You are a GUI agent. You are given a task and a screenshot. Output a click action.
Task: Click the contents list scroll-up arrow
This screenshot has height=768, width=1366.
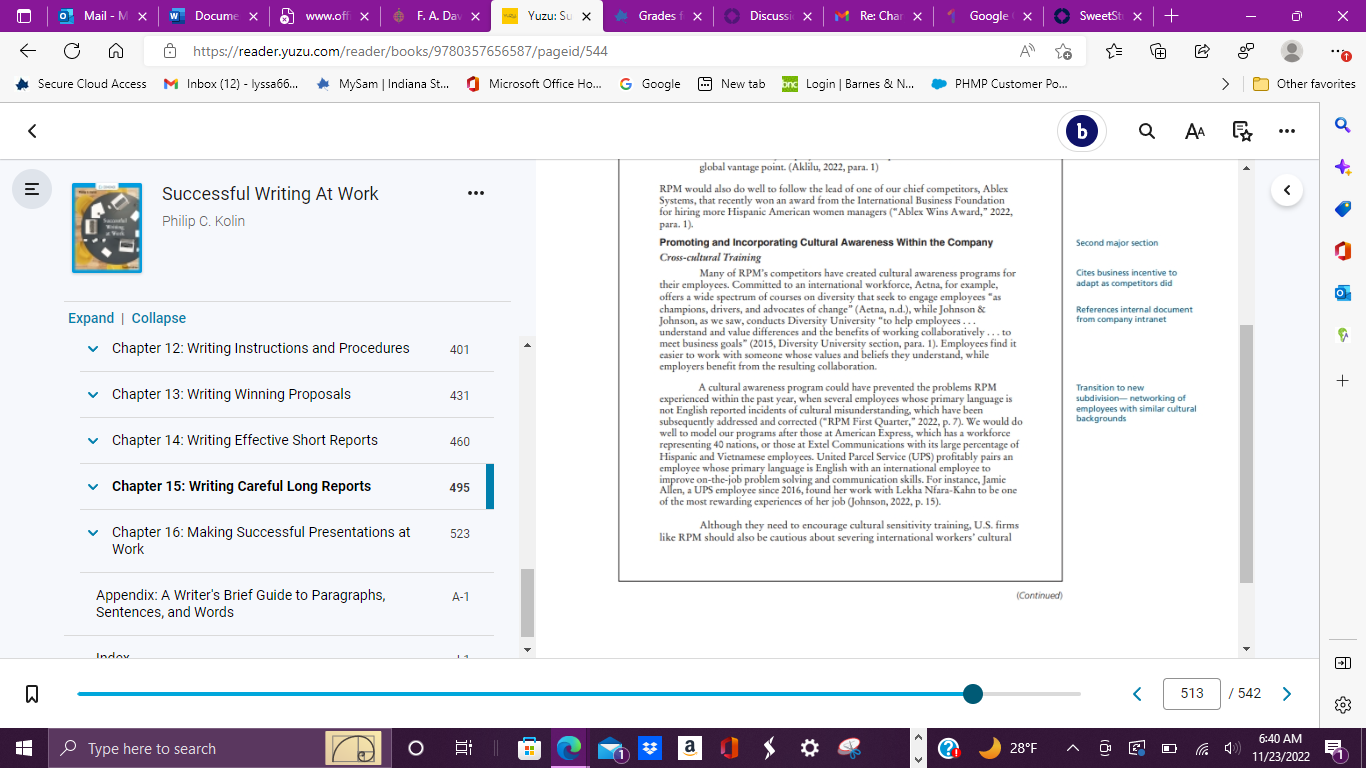click(x=527, y=345)
